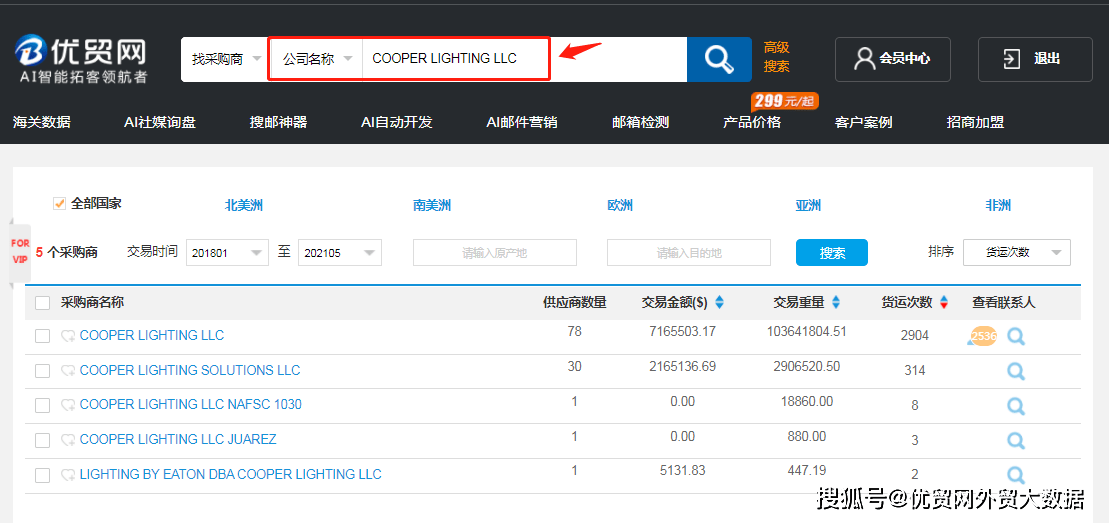Viewport: 1109px width, 523px height.
Task: Open the 找采购商 dropdown
Action: (226, 60)
